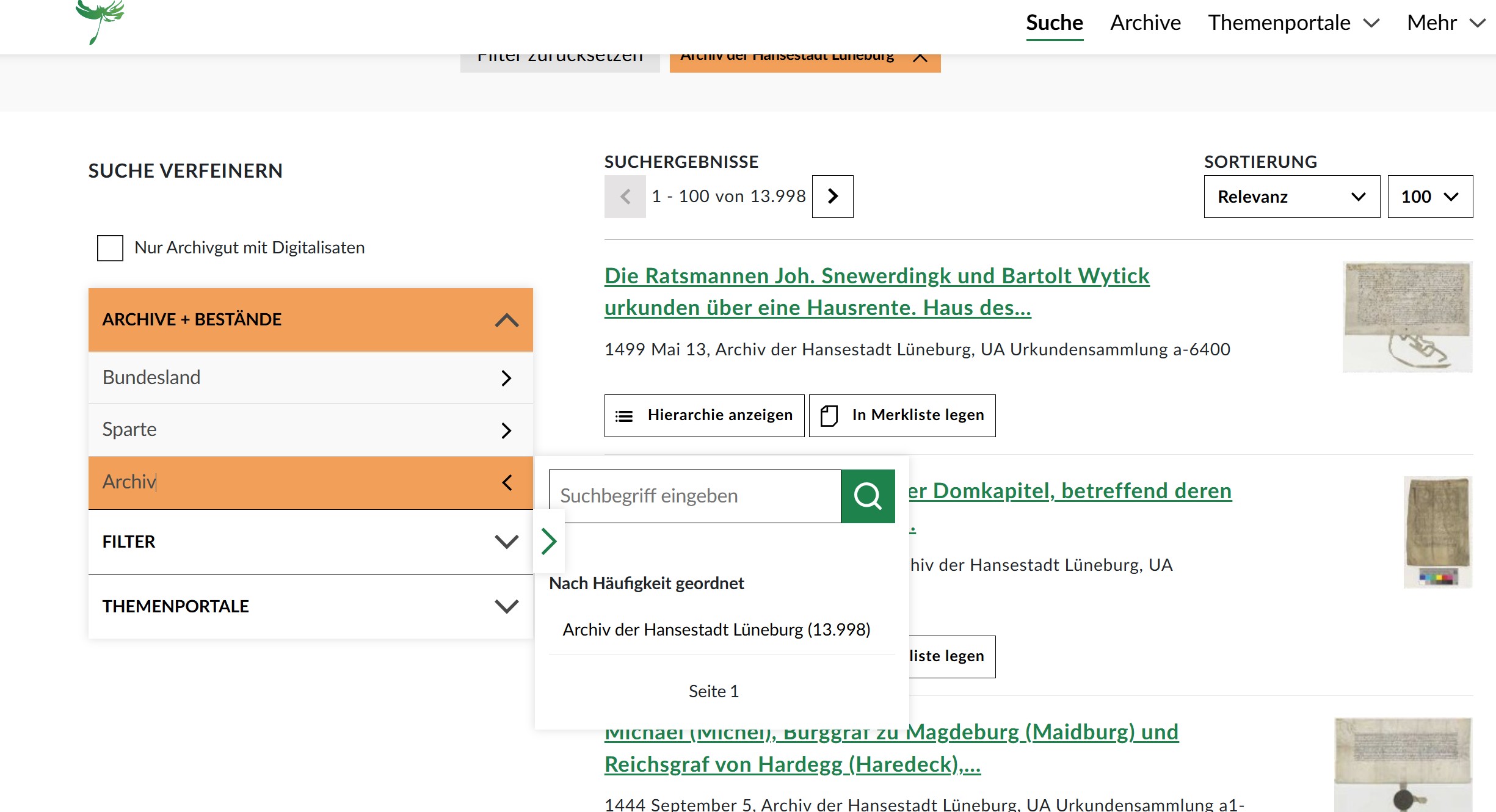Go to next results page arrow
The height and width of the screenshot is (812, 1496).
832,197
